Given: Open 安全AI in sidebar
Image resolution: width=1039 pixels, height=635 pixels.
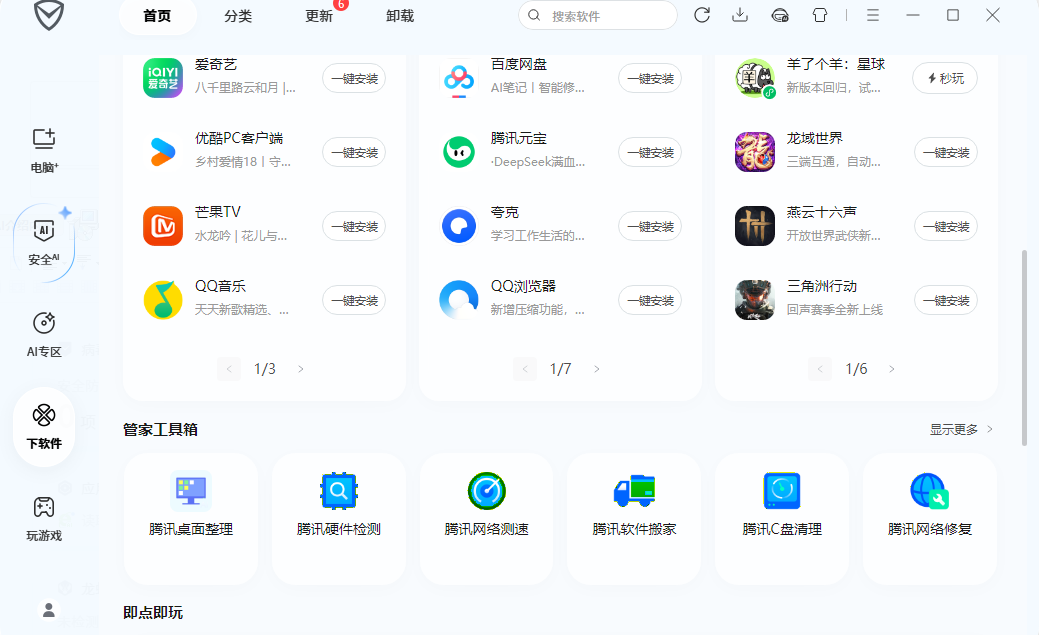Looking at the screenshot, I should pyautogui.click(x=44, y=243).
